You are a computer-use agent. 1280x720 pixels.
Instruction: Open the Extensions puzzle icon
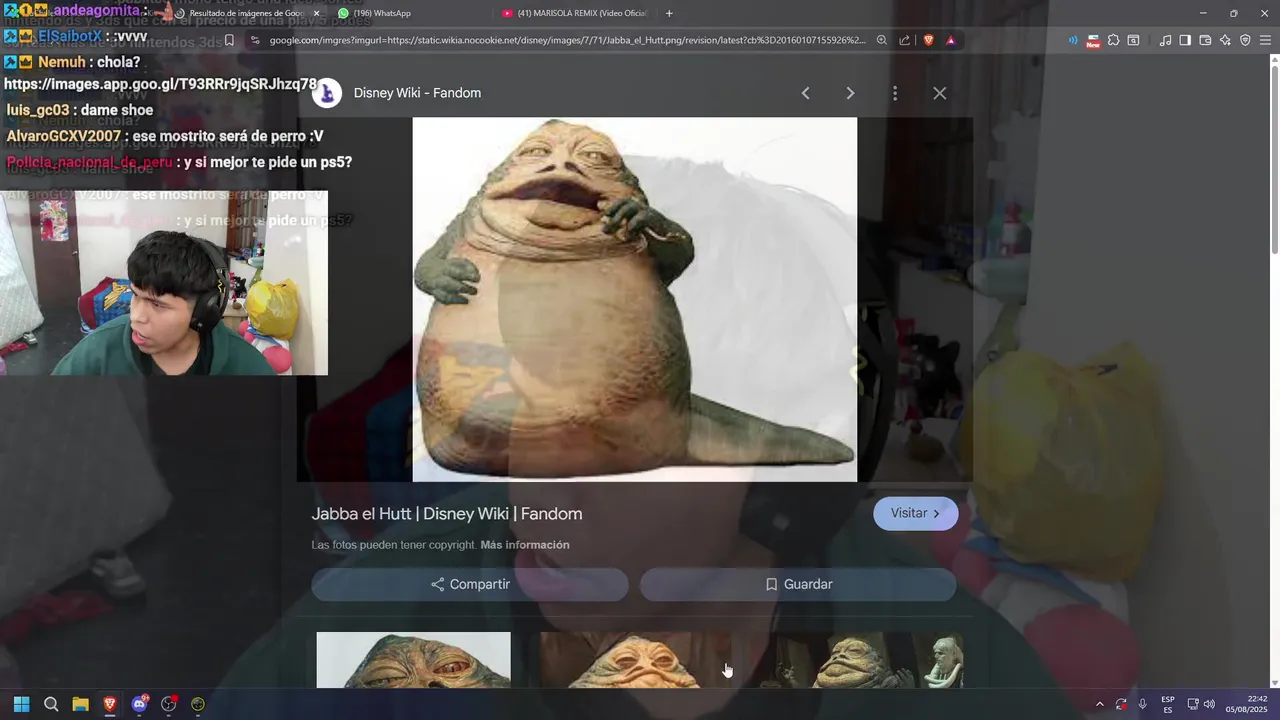coord(1113,40)
